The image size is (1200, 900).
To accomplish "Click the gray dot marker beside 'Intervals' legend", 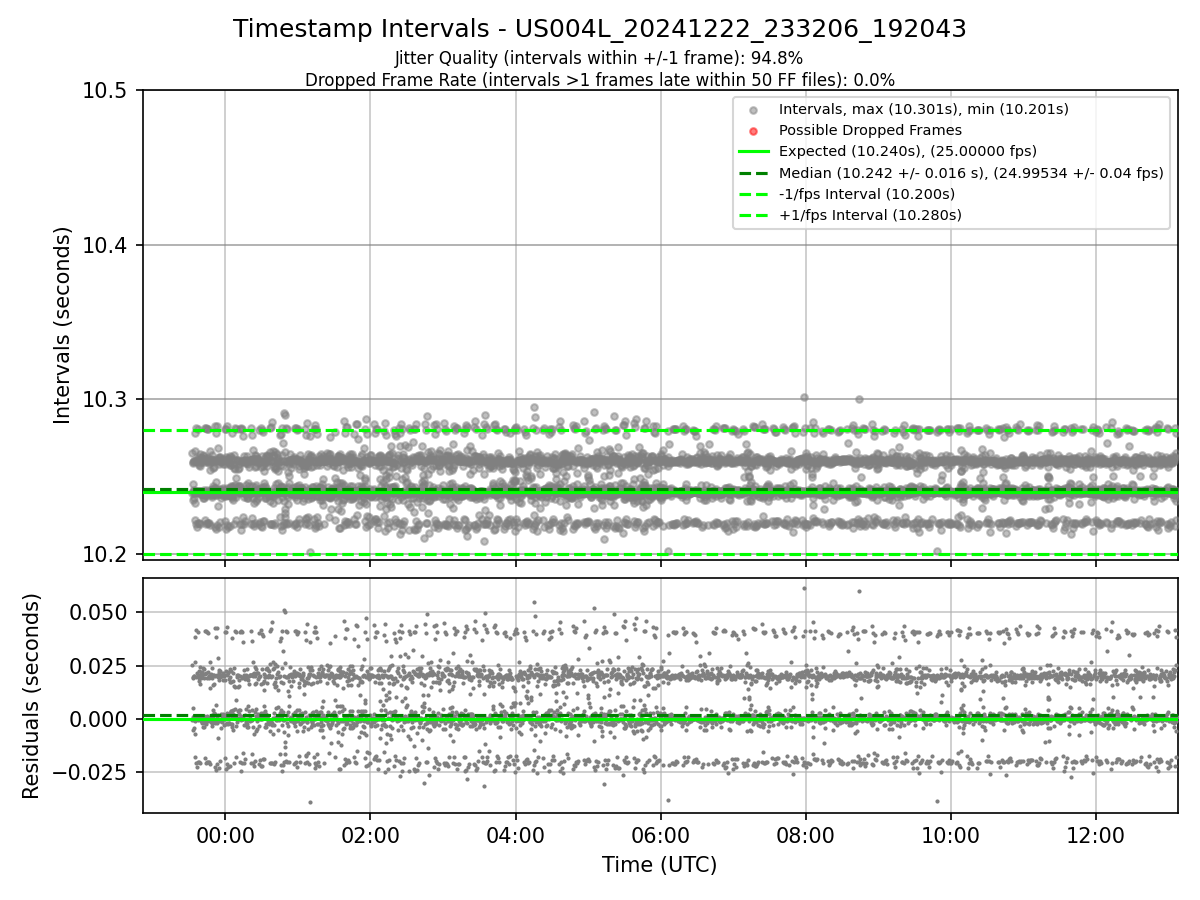I will [754, 110].
